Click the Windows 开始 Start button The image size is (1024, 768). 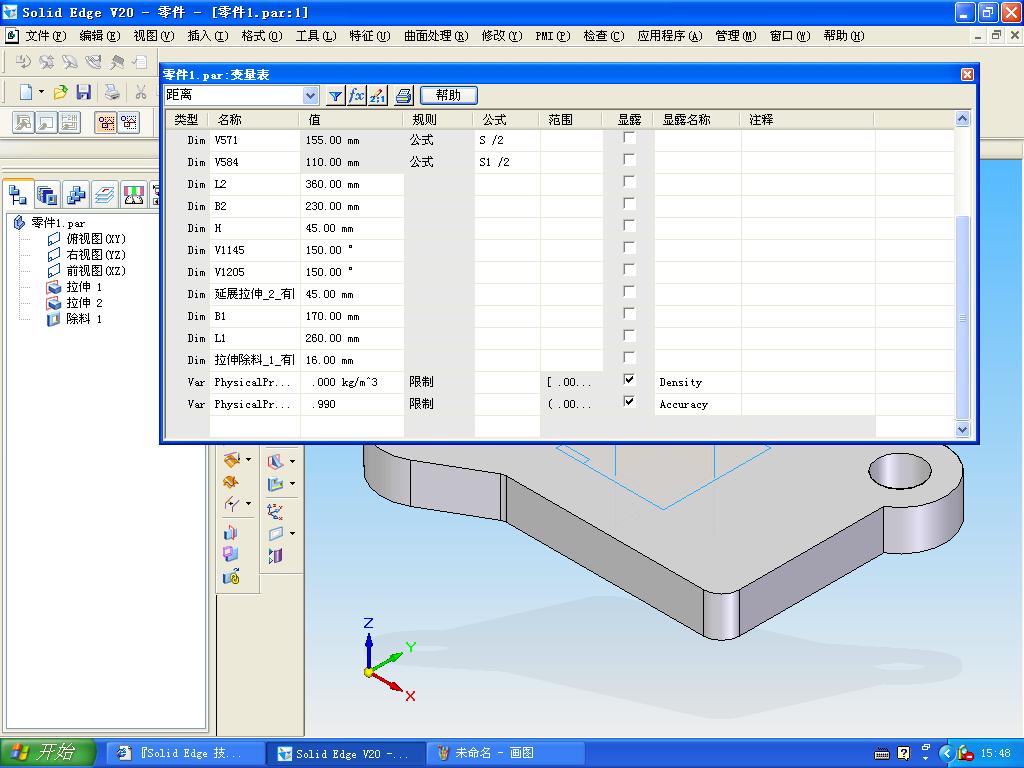tap(49, 753)
